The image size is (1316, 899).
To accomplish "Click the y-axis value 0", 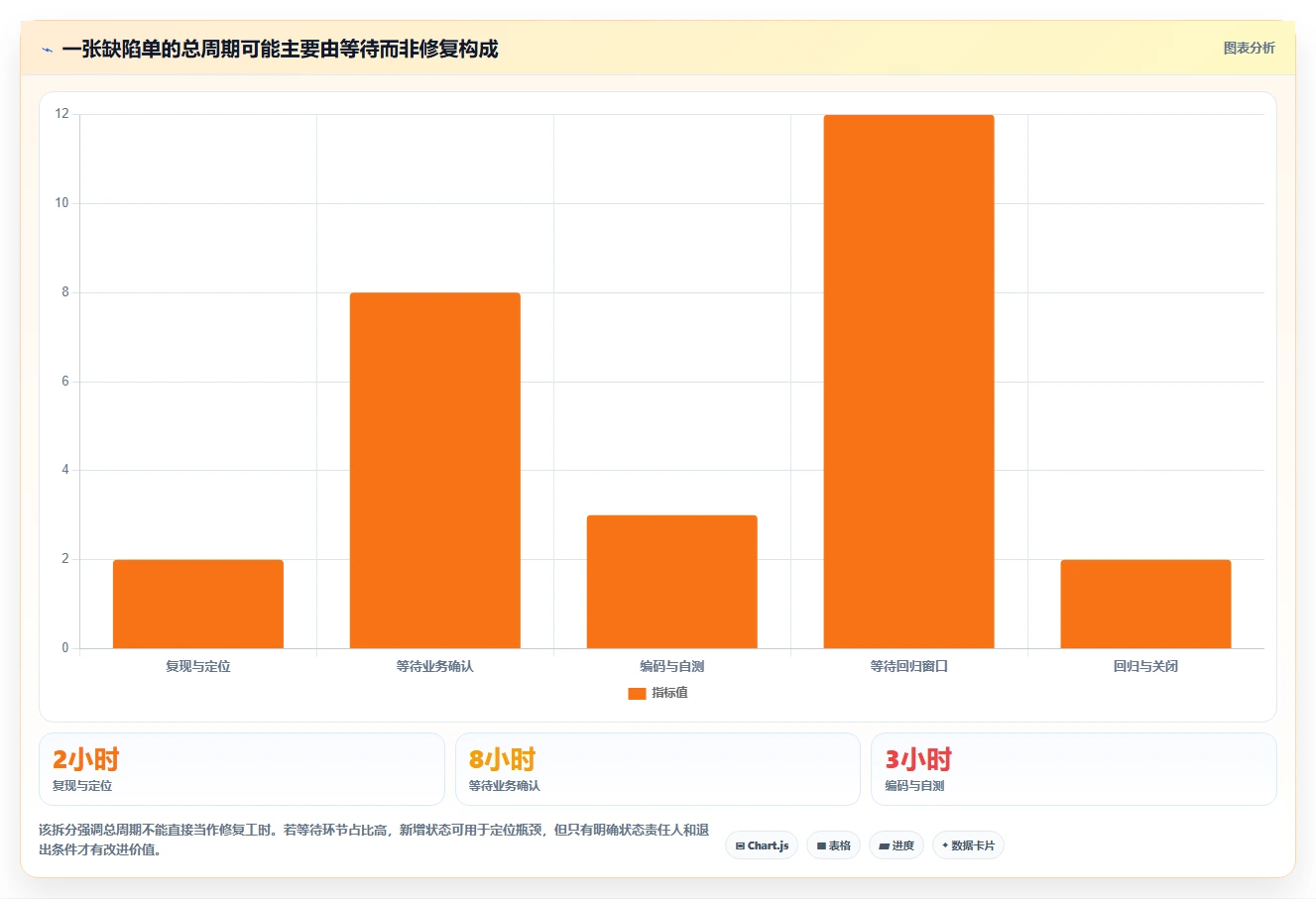I will point(65,648).
